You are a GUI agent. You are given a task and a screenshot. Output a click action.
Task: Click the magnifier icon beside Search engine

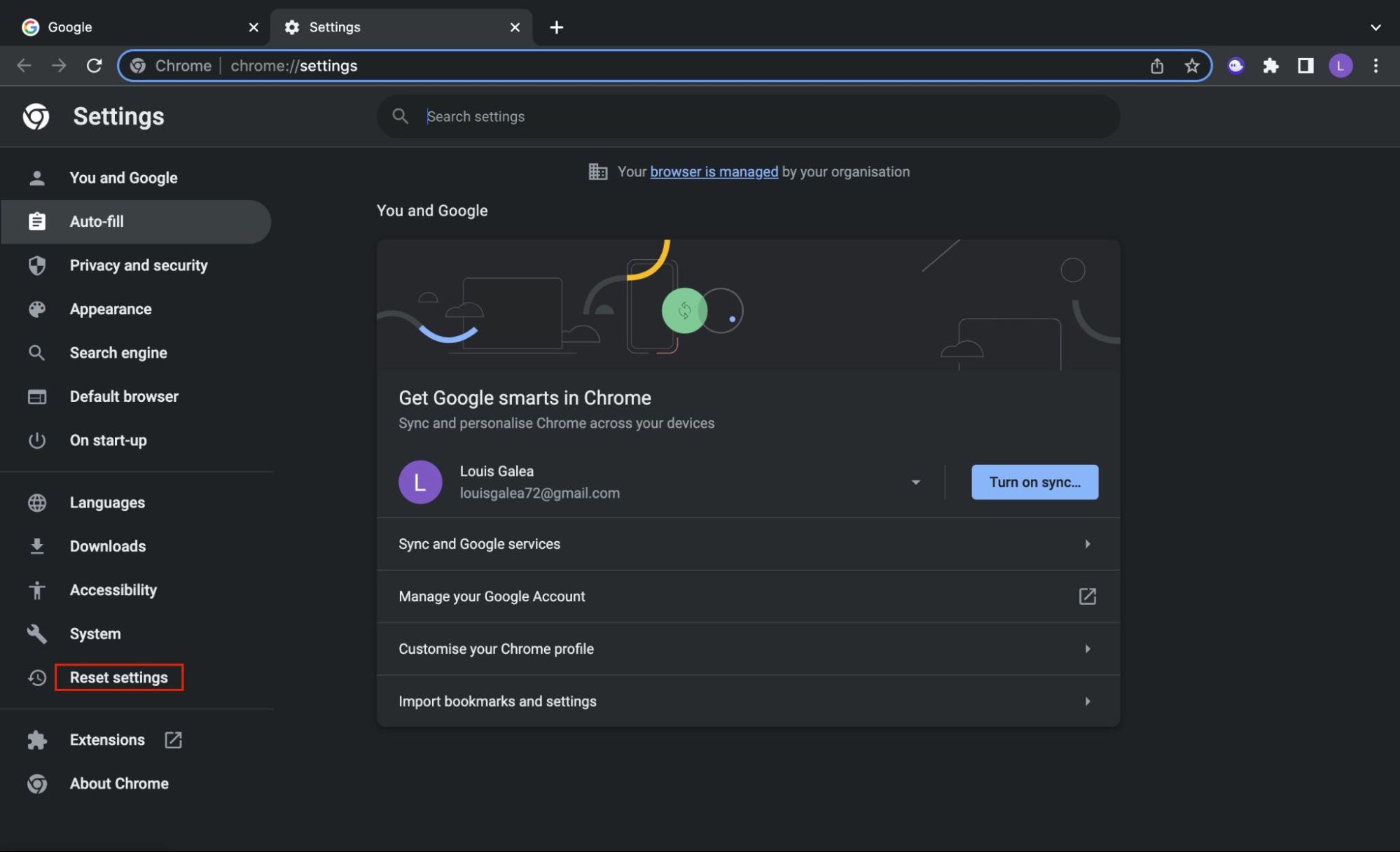[x=37, y=353]
